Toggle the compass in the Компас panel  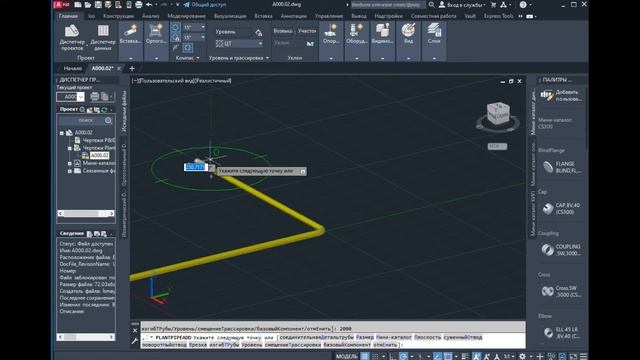176,27
